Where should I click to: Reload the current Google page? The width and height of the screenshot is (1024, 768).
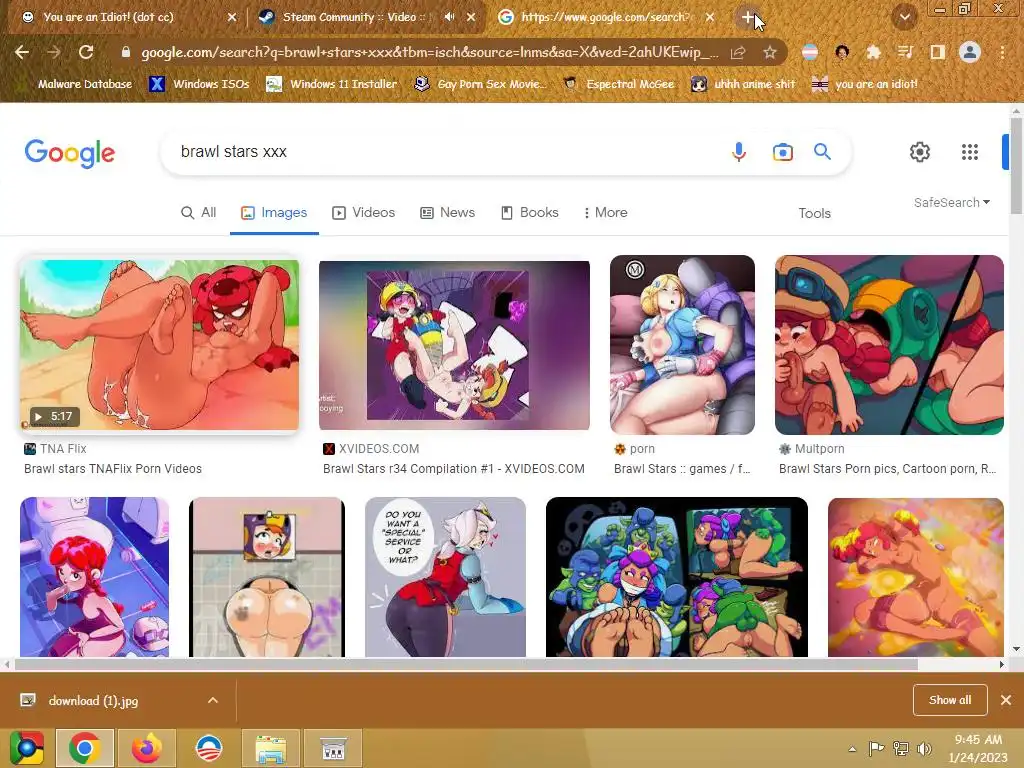86,52
